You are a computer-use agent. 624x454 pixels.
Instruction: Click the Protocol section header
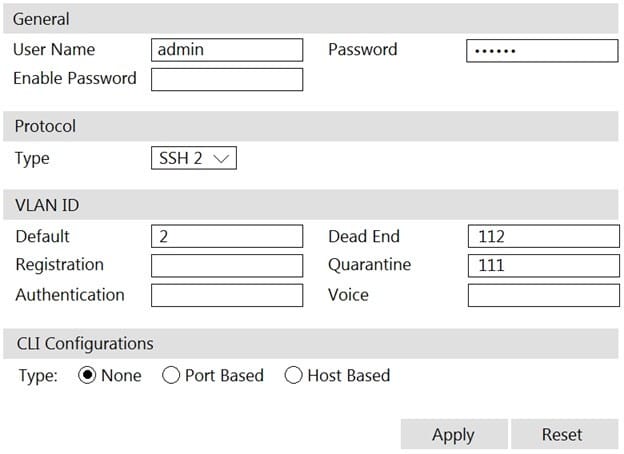(310, 126)
